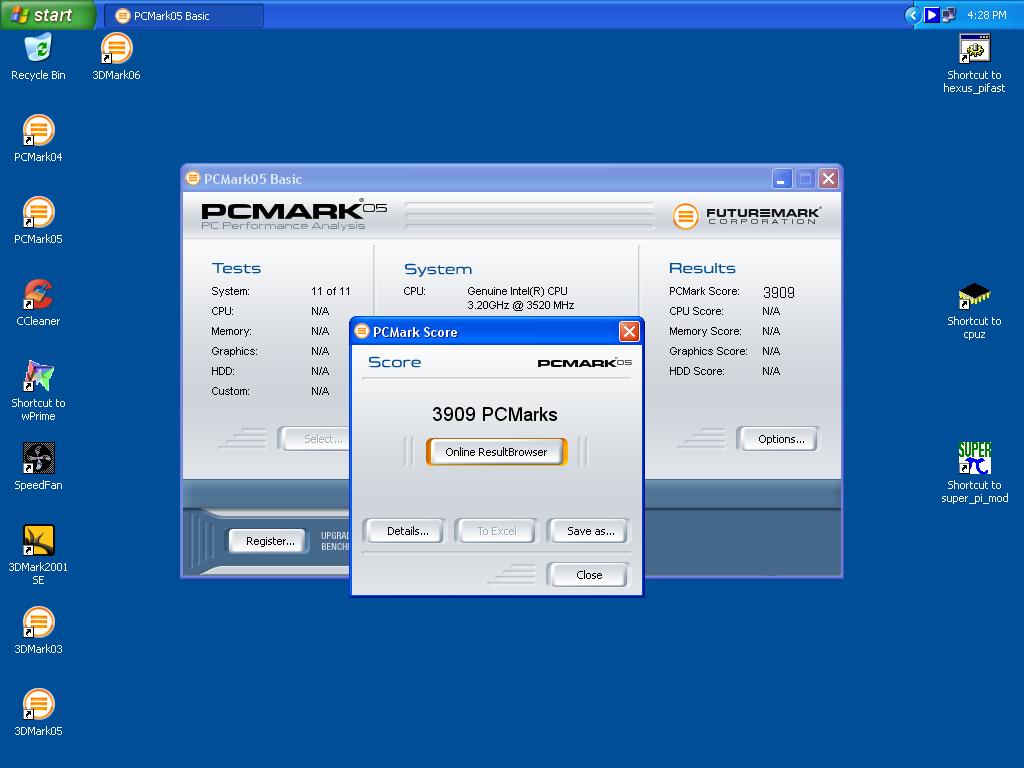Click the PCMark Score dialog title icon
Viewport: 1024px width, 768px height.
point(362,331)
